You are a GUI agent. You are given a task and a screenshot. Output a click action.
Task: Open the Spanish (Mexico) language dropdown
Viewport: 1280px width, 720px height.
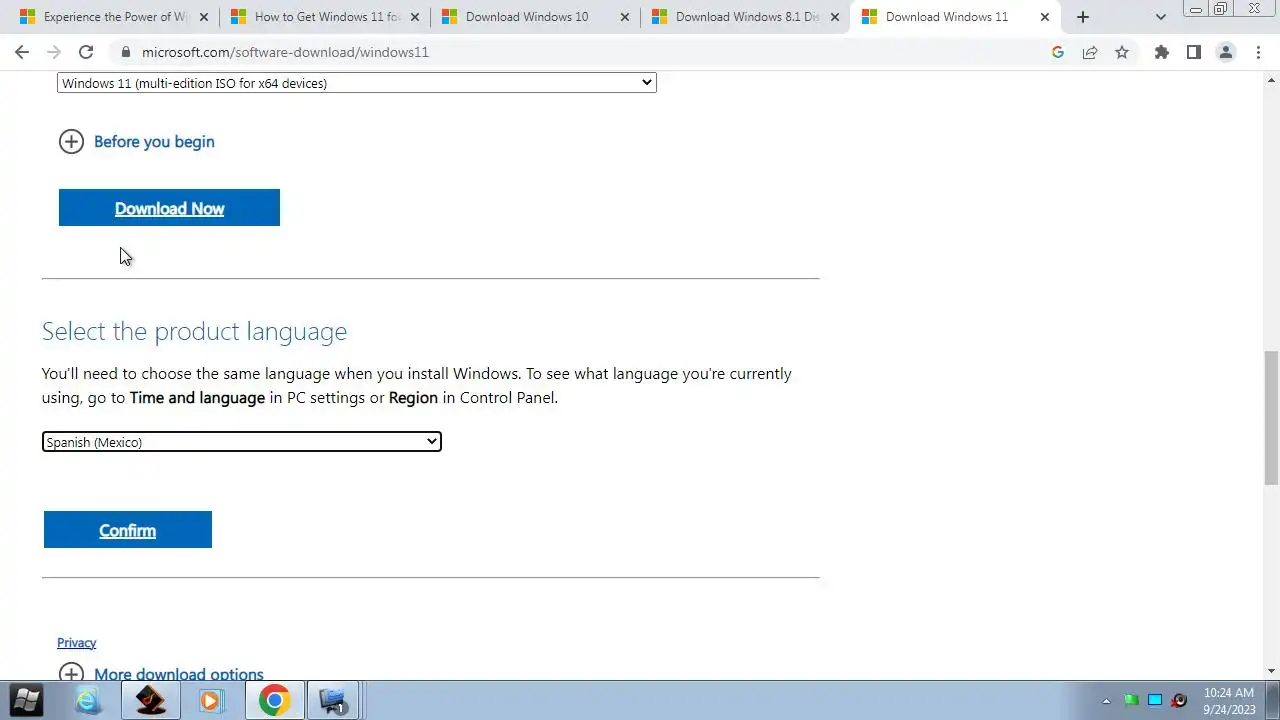tap(241, 442)
